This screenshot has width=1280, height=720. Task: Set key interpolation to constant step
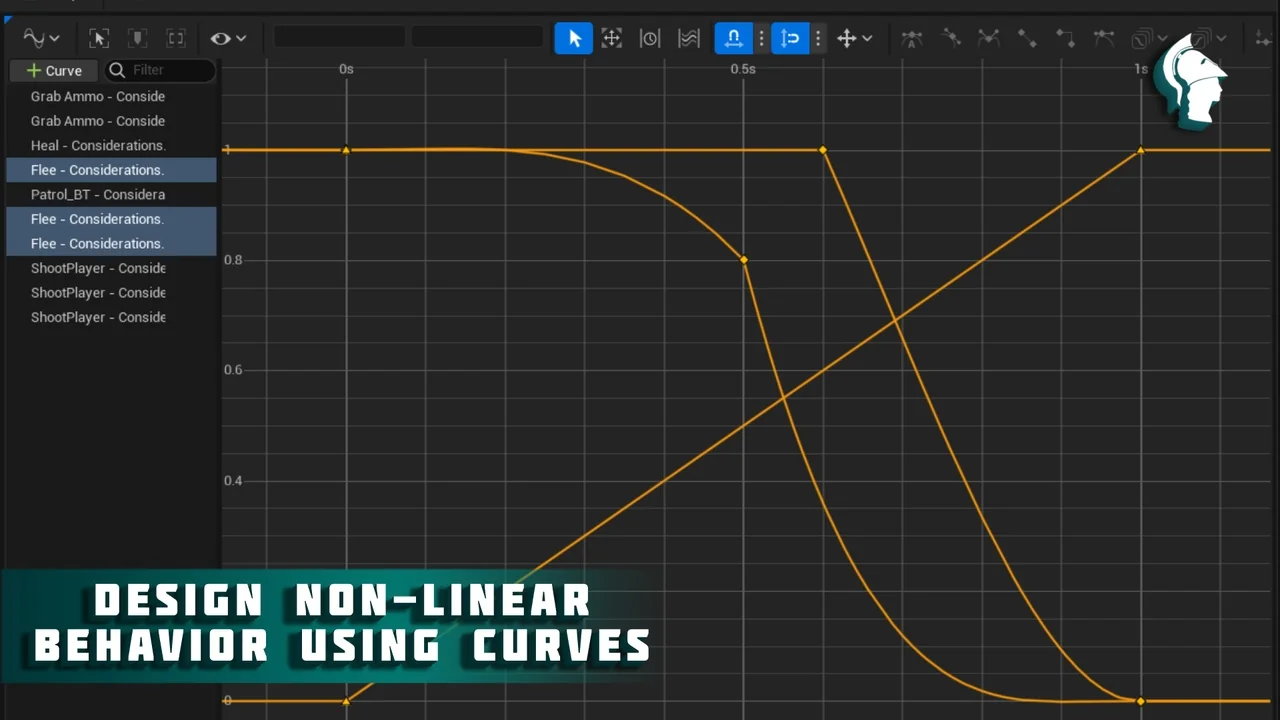point(1065,39)
